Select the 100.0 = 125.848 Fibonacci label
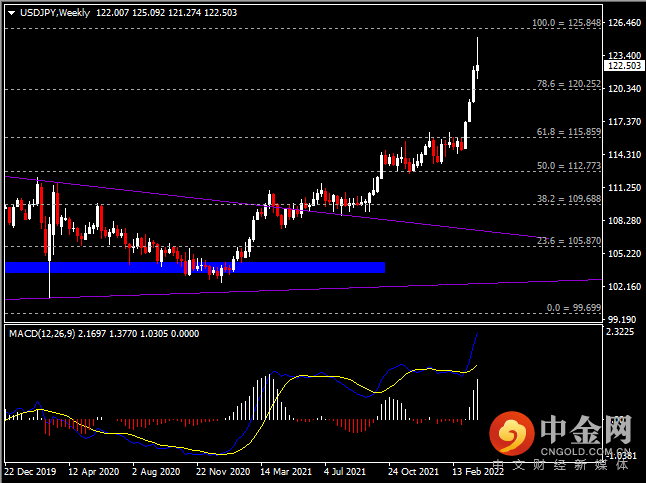 point(566,23)
